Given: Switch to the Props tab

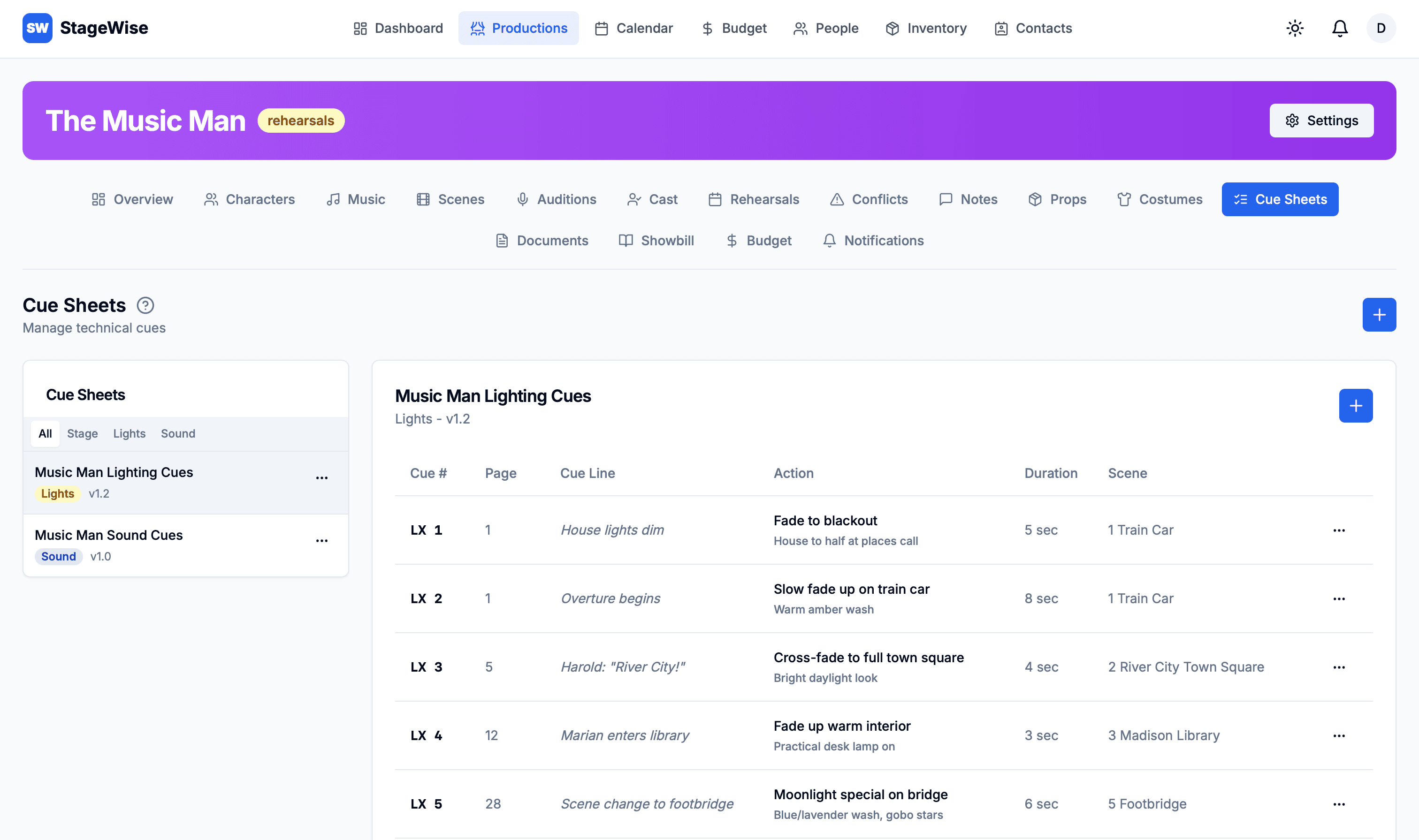Looking at the screenshot, I should pyautogui.click(x=1057, y=199).
